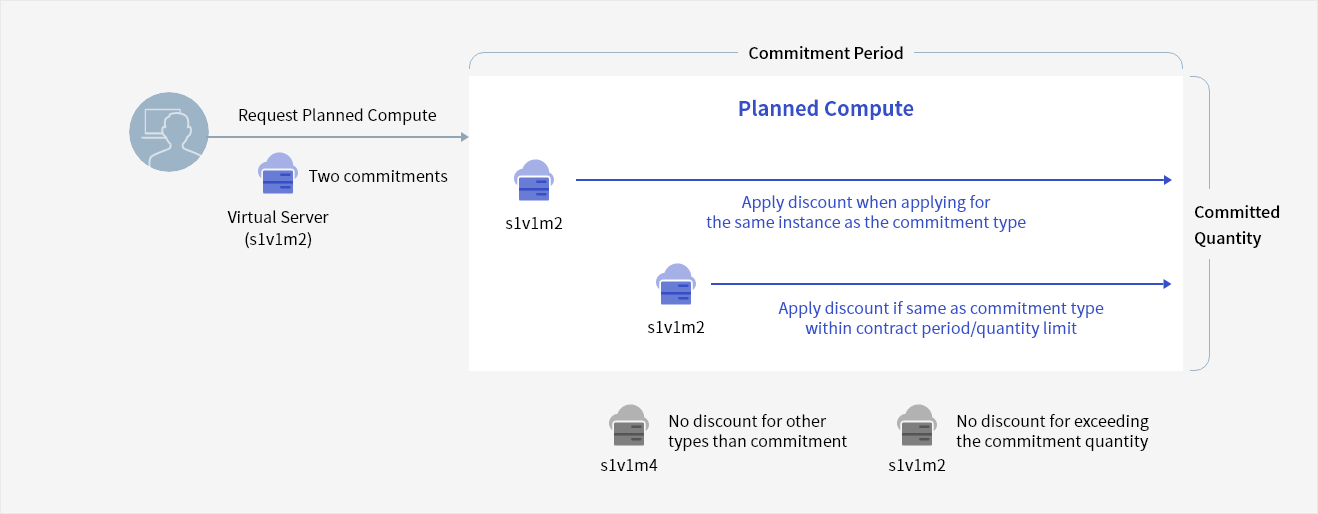Viewport: 1318px width, 514px height.
Task: Click the "Virtual Server (s1v1m2)" caption
Action: click(277, 228)
